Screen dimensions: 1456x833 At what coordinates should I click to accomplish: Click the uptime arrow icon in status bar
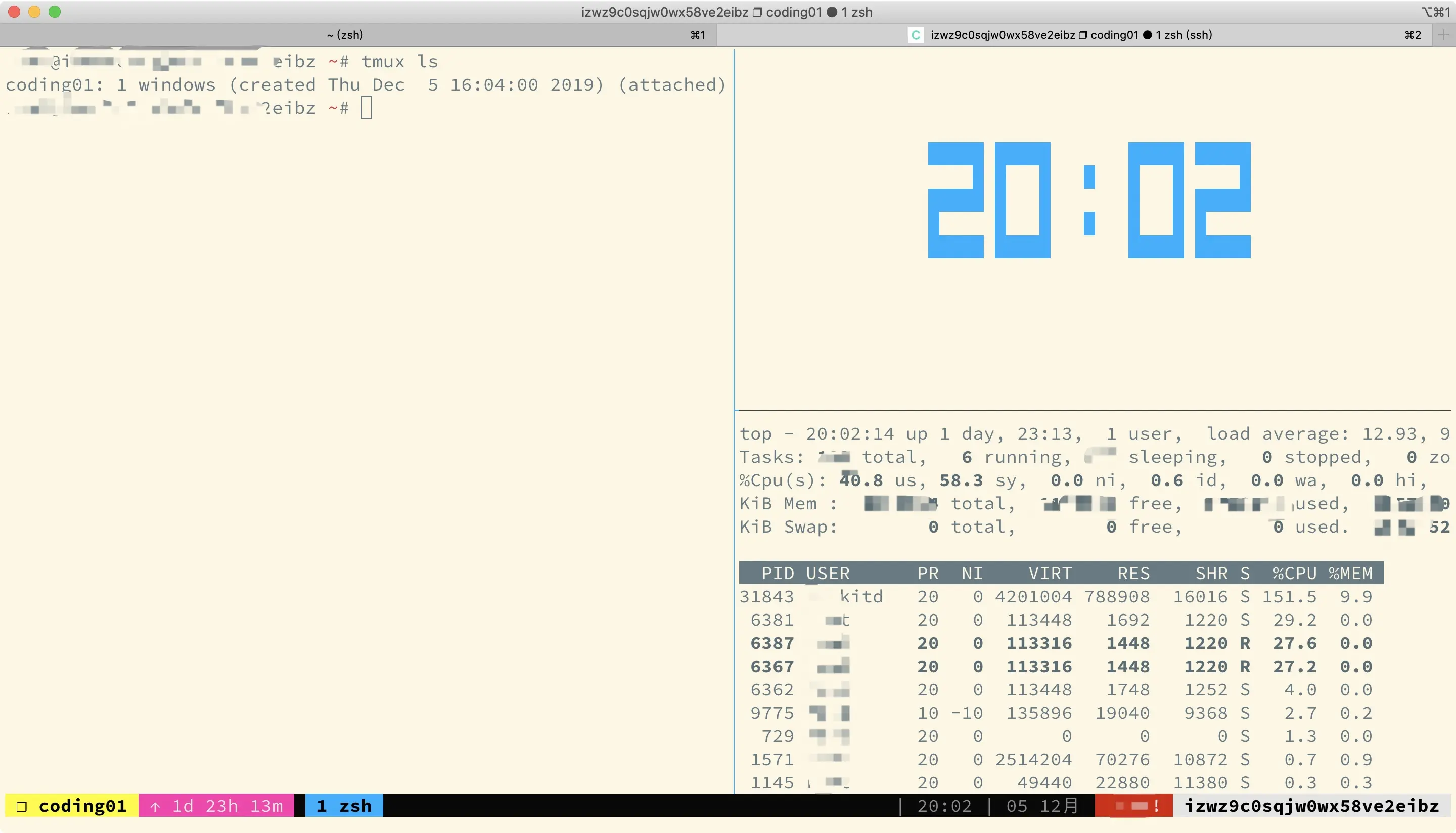(x=155, y=806)
